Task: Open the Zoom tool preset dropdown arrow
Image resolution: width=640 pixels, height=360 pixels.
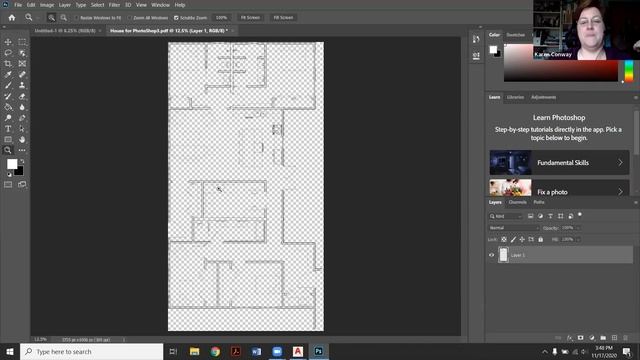Action: pyautogui.click(x=38, y=18)
